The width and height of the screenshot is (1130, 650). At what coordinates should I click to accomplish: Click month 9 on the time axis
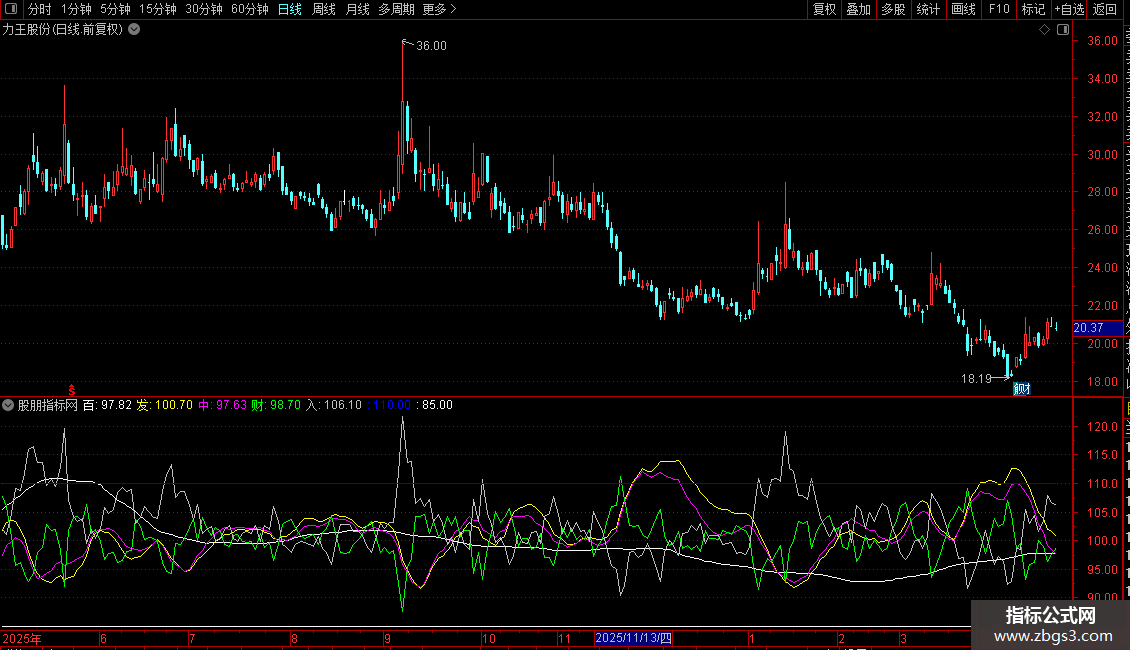(x=387, y=638)
